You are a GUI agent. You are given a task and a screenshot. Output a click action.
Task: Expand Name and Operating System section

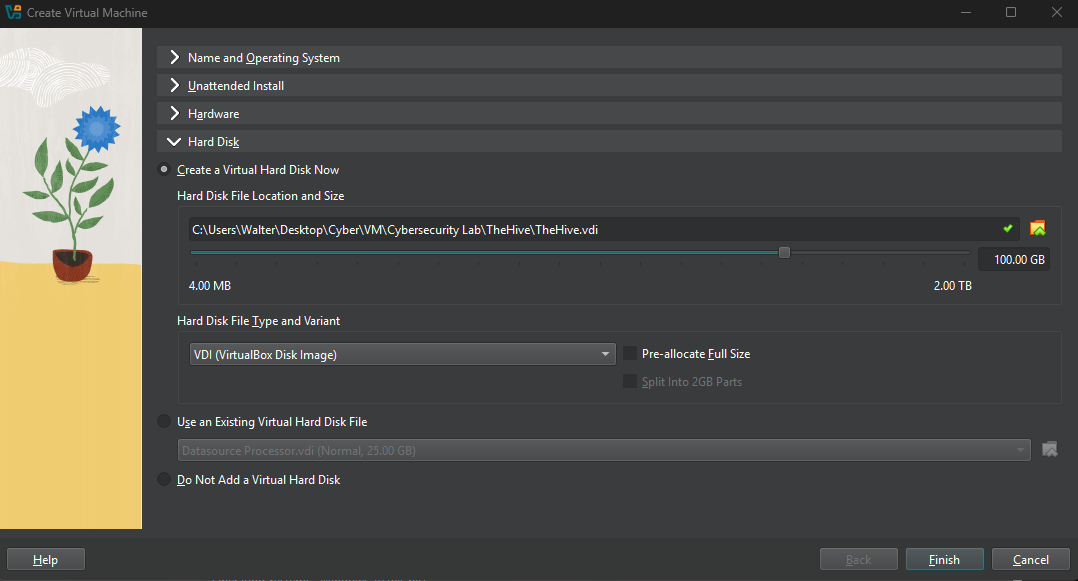[x=264, y=58]
